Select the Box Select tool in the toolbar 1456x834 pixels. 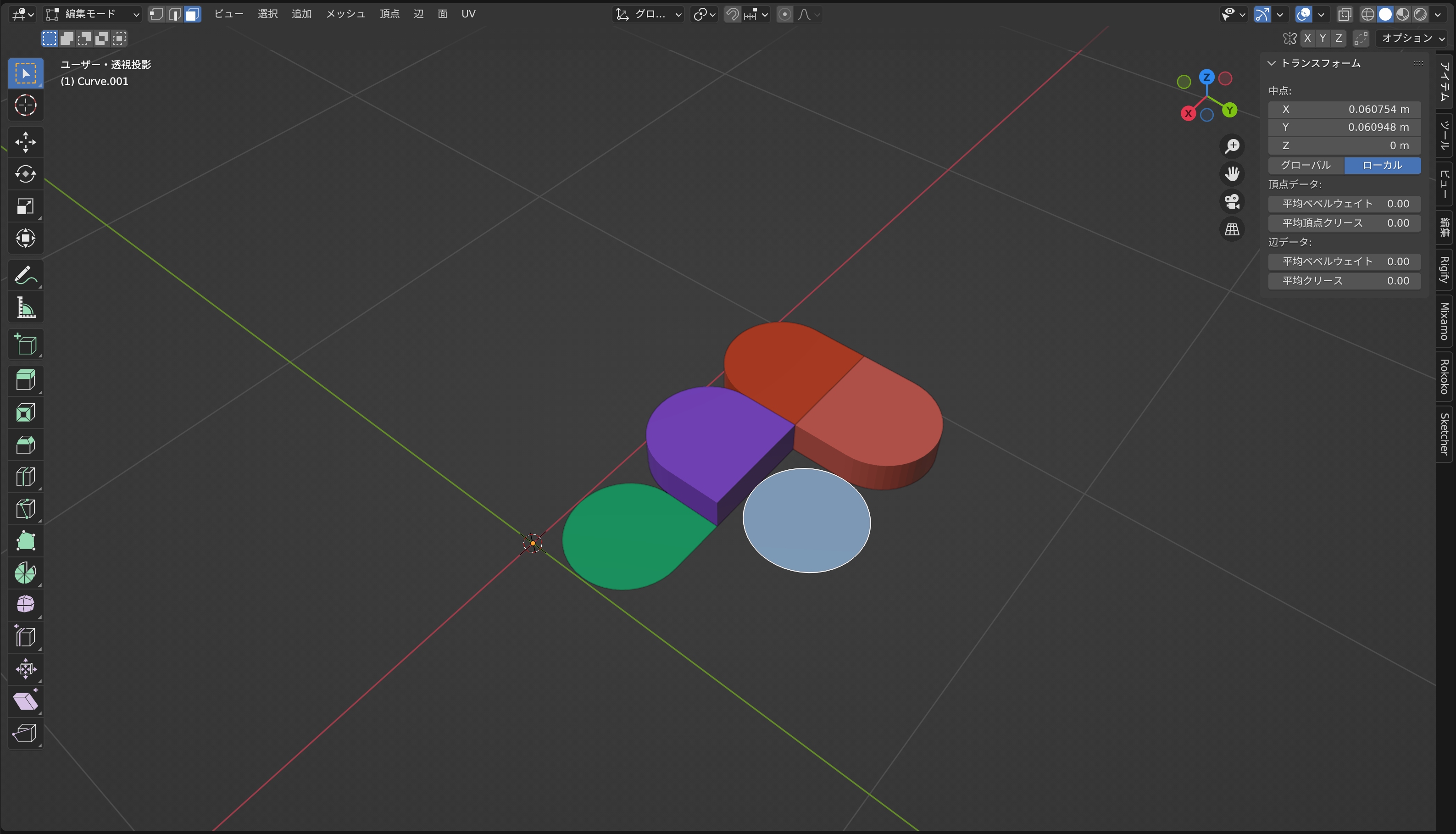coord(25,73)
